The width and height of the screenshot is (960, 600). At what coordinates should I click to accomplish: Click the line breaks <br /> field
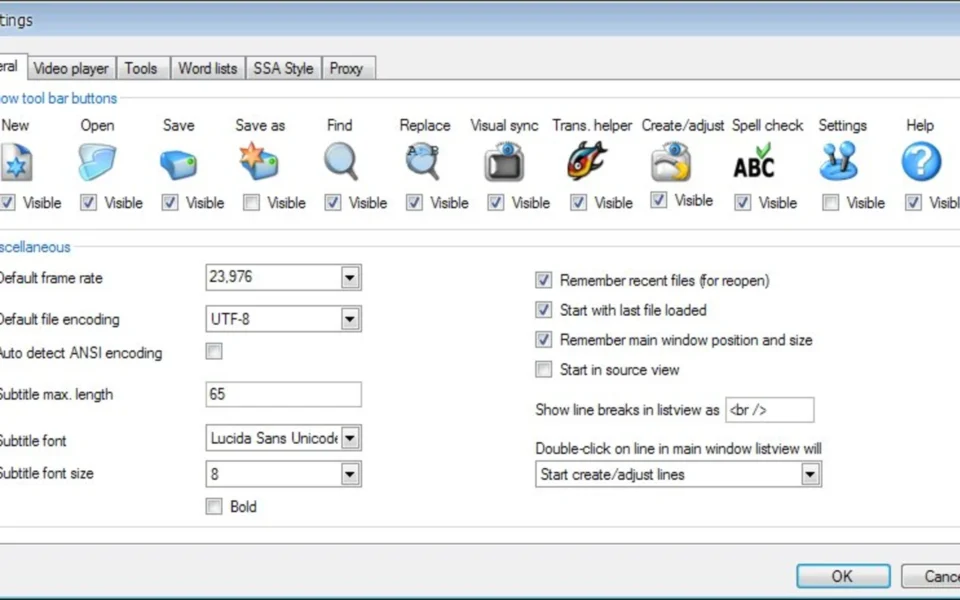pos(770,410)
